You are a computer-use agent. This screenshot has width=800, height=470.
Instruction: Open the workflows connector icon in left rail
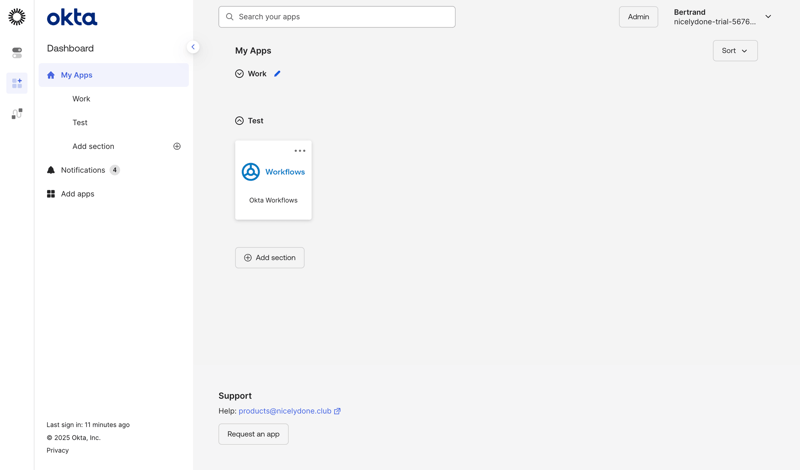(x=17, y=113)
